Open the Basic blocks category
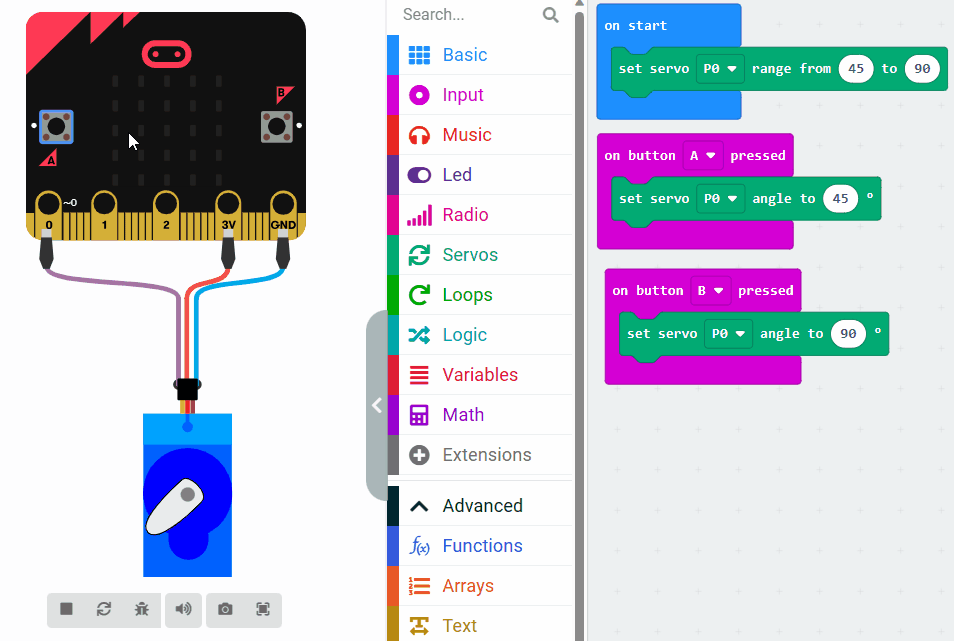Image resolution: width=954 pixels, height=641 pixels. click(465, 55)
